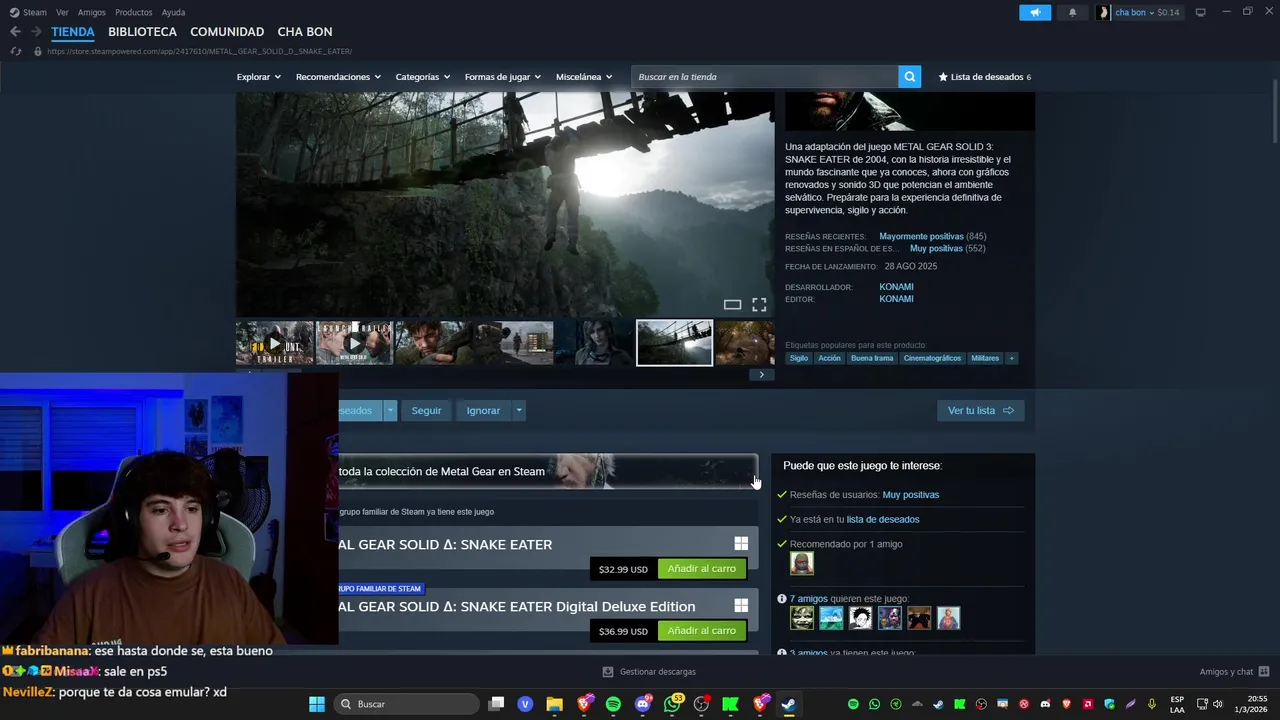Screen dimensions: 1280x720
Task: Click Windows taskbar Buscar box
Action: (x=408, y=704)
